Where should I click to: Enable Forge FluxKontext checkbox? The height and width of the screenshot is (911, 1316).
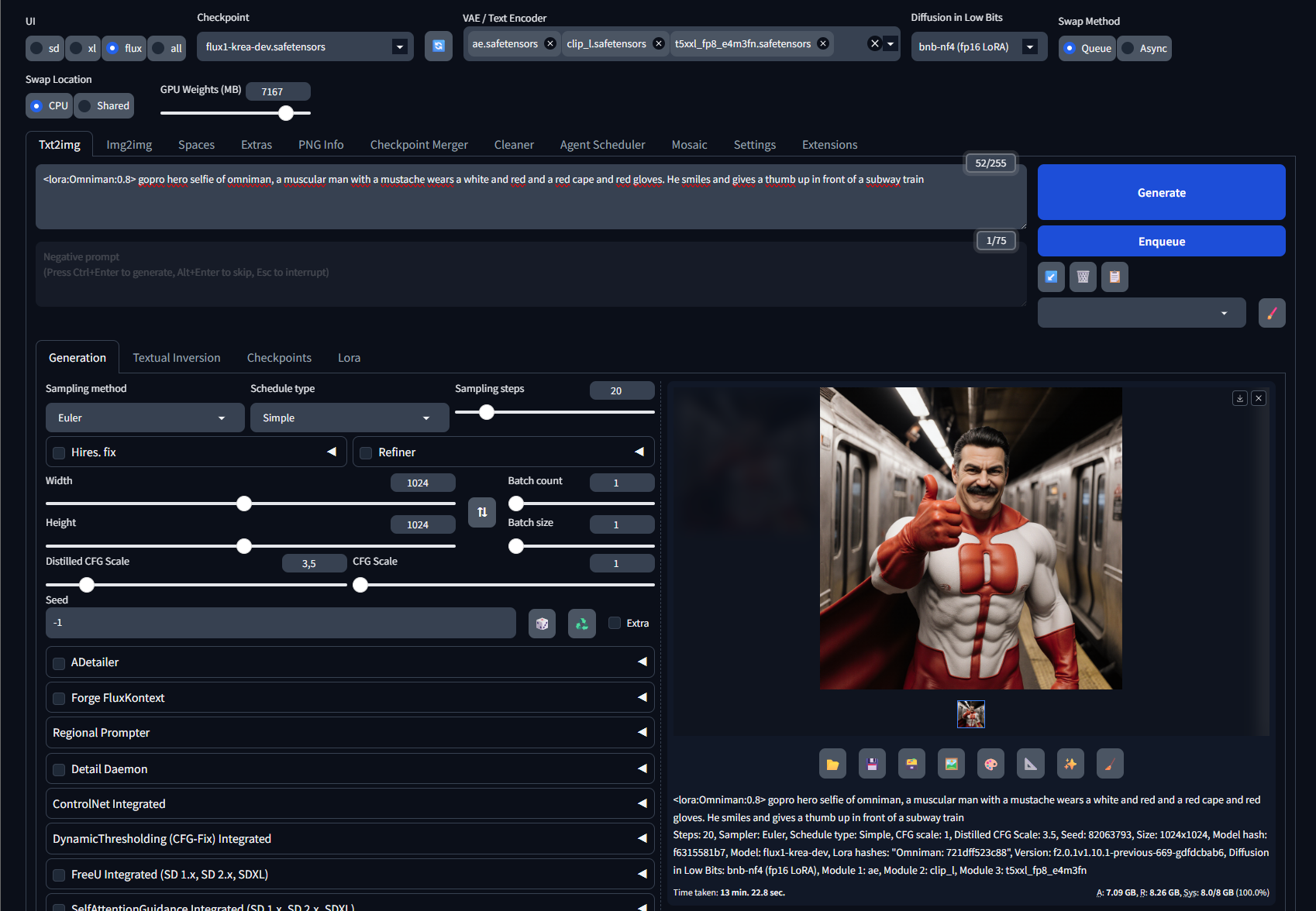[x=59, y=699]
